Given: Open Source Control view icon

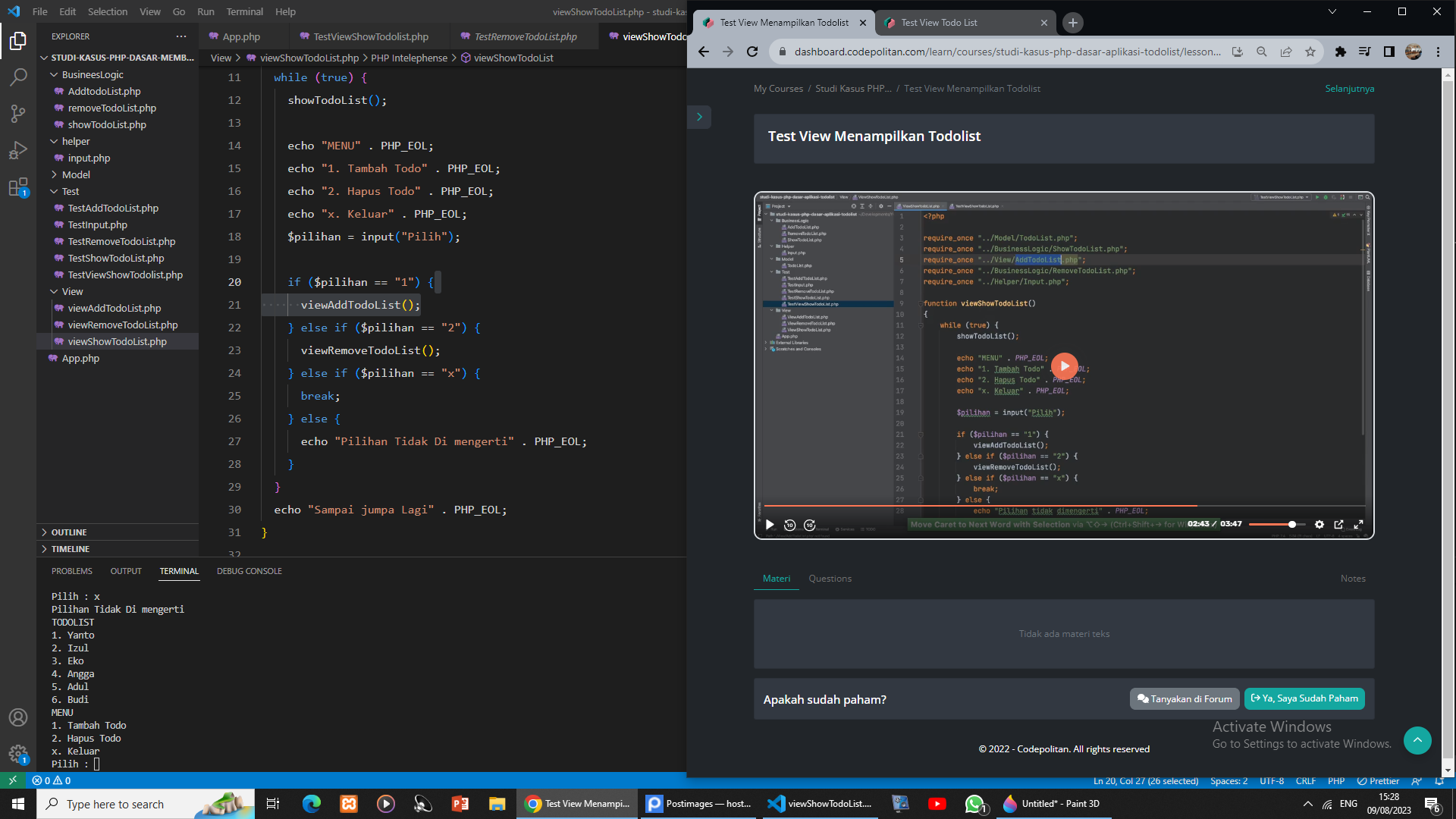Looking at the screenshot, I should click(18, 114).
